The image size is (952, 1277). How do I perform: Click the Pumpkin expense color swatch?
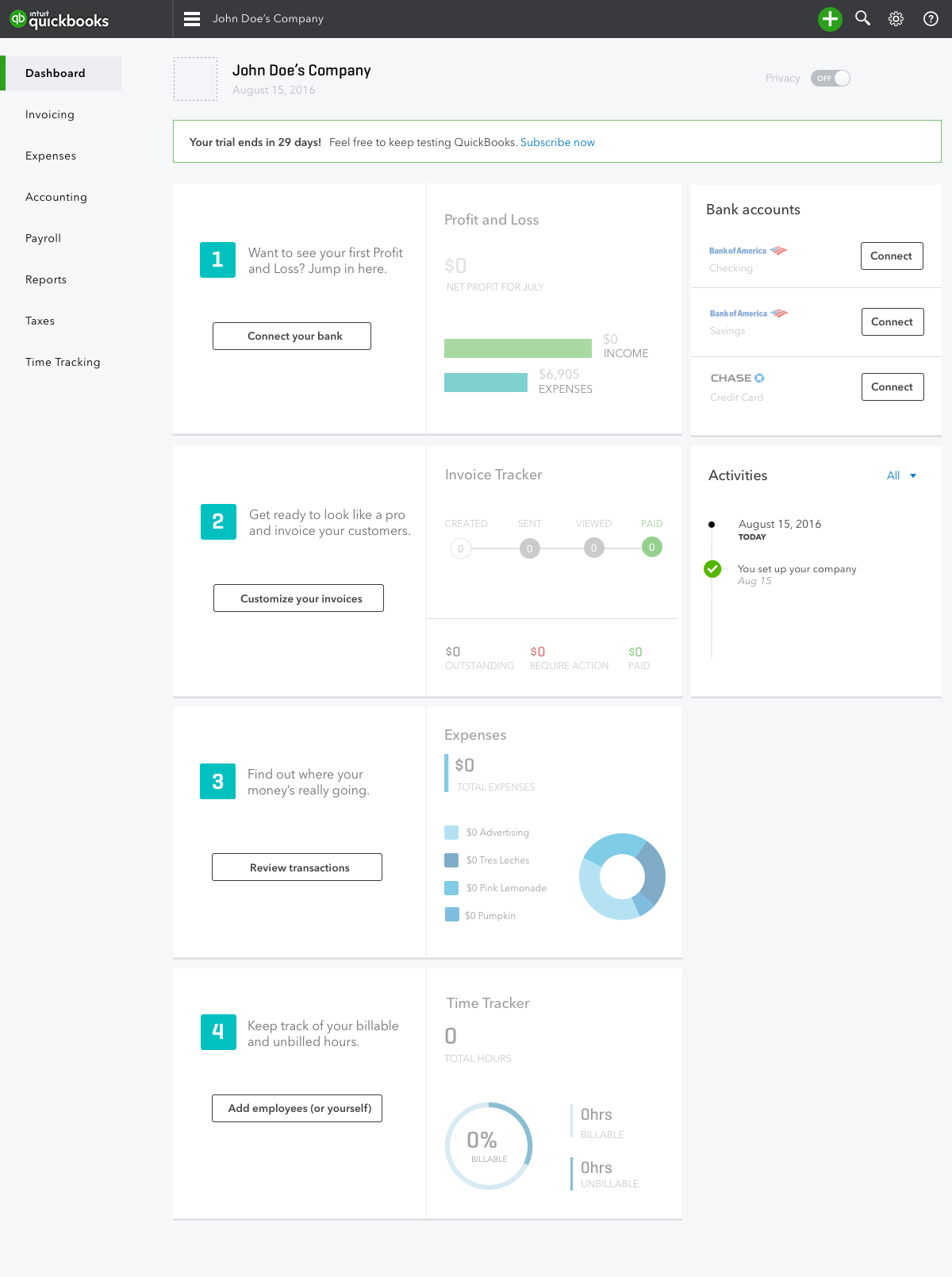(x=452, y=914)
